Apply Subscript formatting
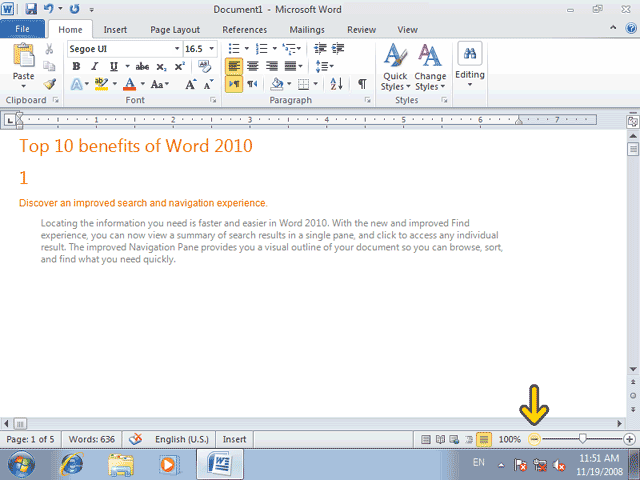 click(x=161, y=67)
